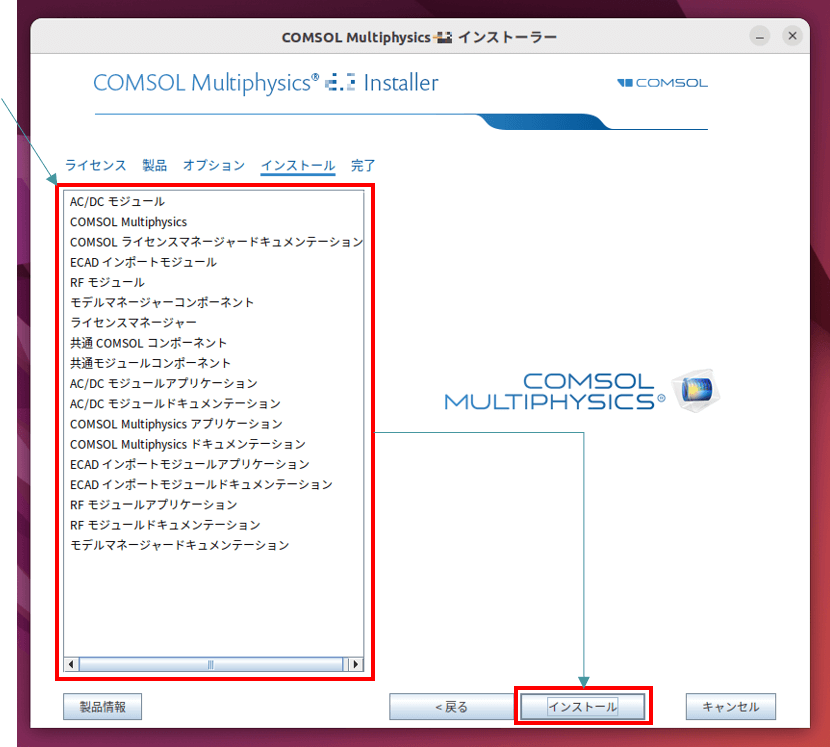Switch to the ライセンス tab
Screen dimensions: 830x747
tap(95, 165)
